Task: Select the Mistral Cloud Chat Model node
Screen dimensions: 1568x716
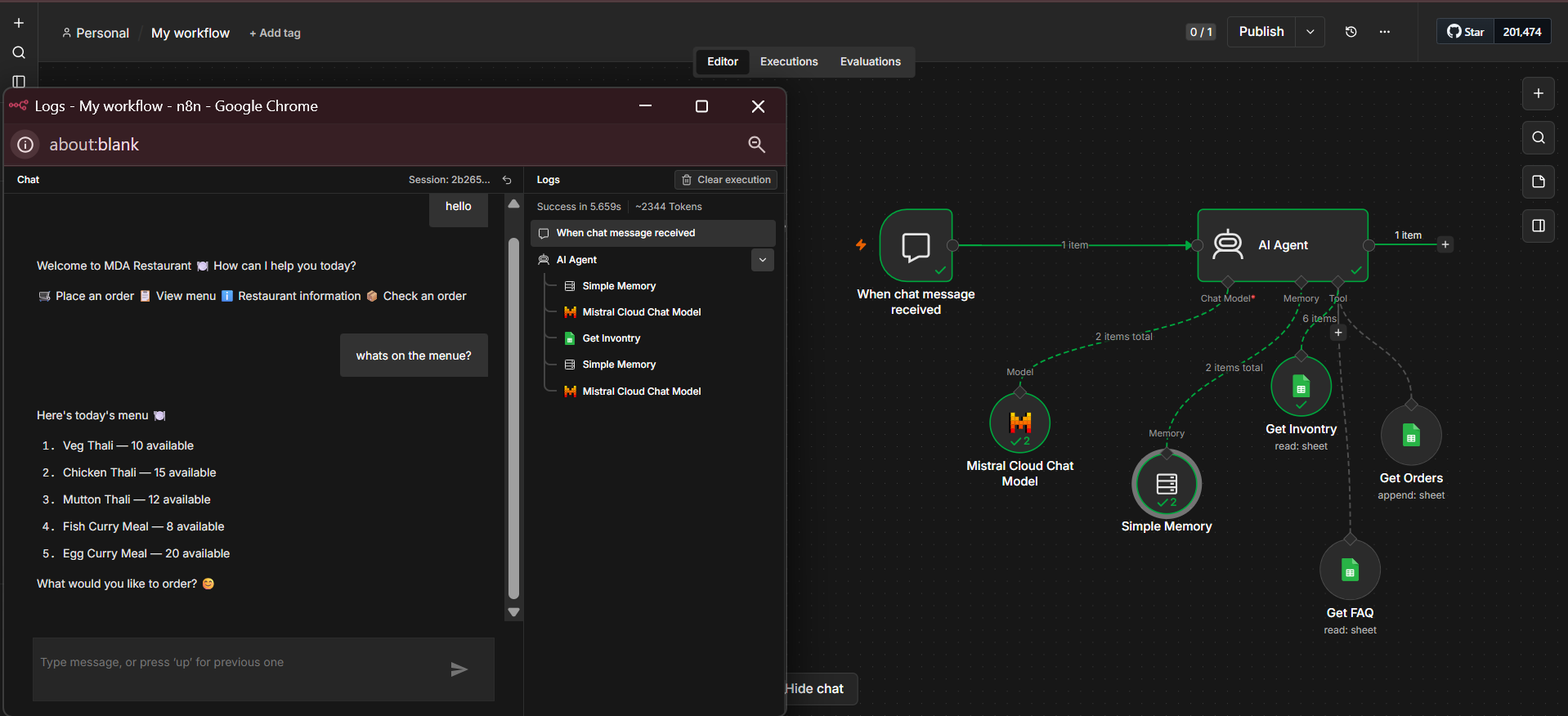Action: click(1019, 423)
